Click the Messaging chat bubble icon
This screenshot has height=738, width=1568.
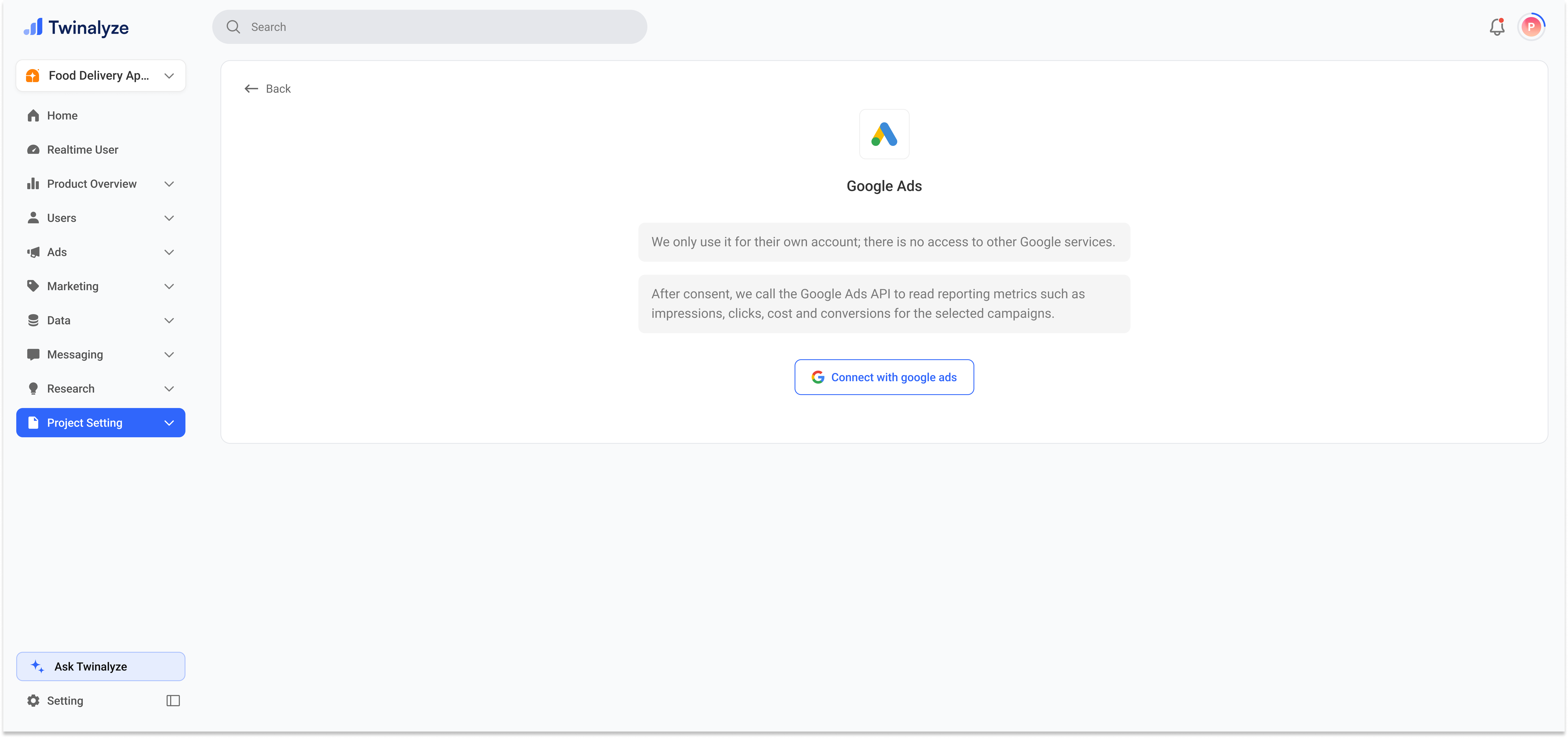coord(34,355)
